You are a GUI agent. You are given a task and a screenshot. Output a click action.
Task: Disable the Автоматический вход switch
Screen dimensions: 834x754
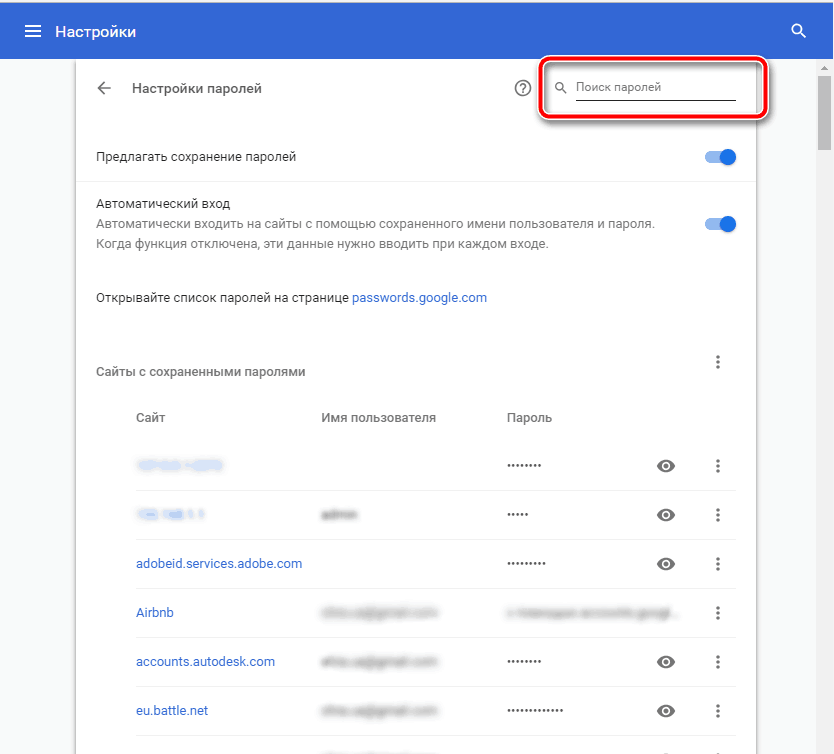720,224
